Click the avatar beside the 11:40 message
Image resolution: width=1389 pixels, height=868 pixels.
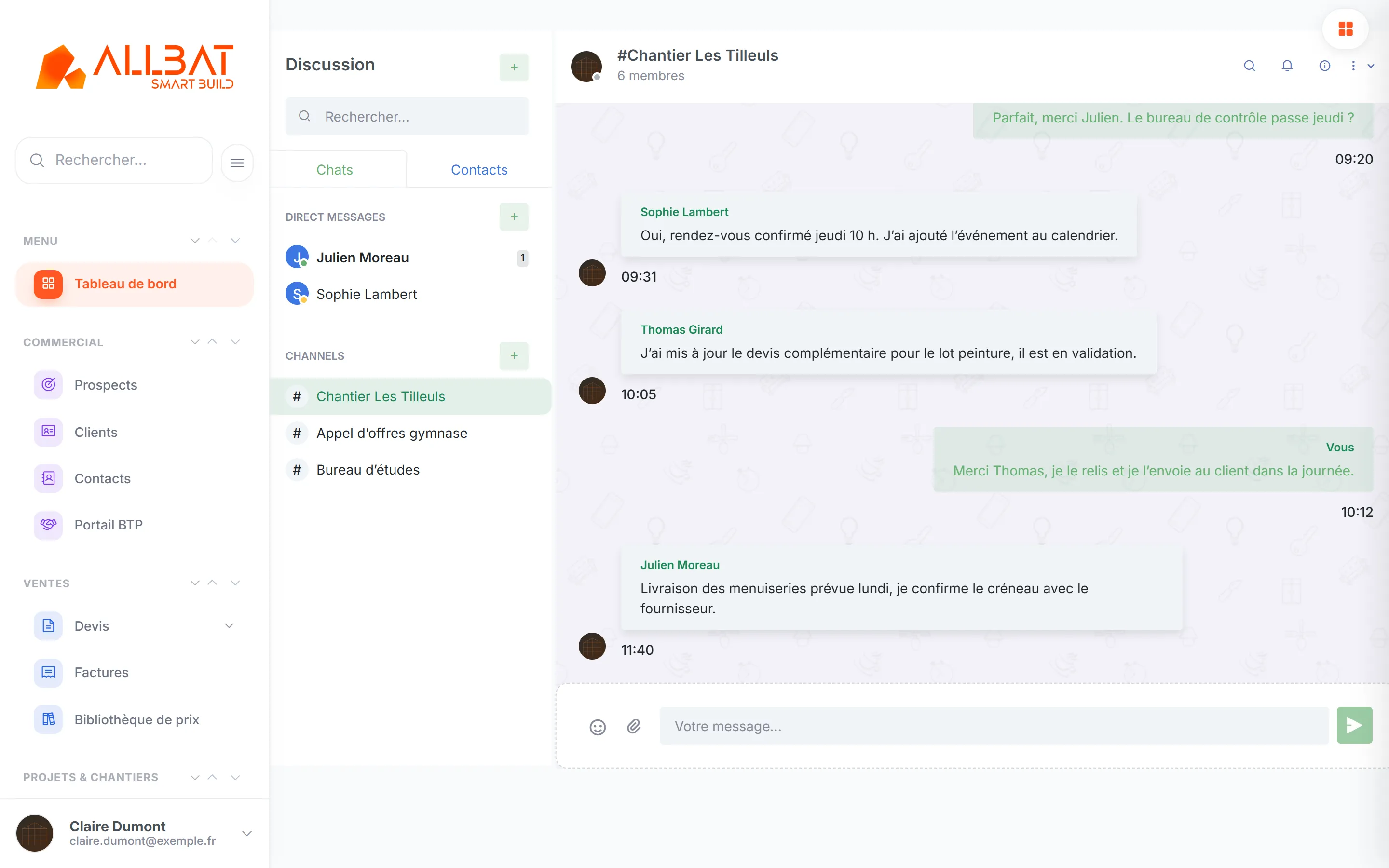point(592,646)
